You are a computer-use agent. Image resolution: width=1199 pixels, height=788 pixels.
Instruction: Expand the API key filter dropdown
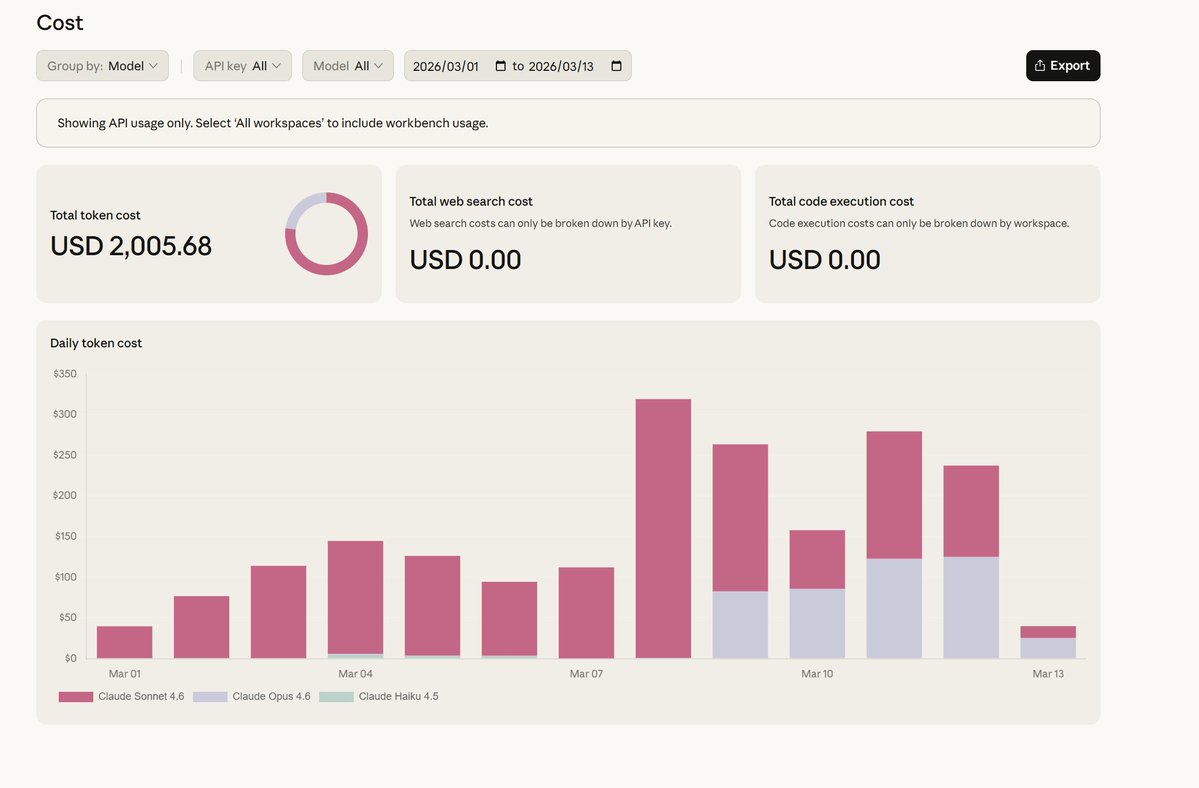pos(242,66)
